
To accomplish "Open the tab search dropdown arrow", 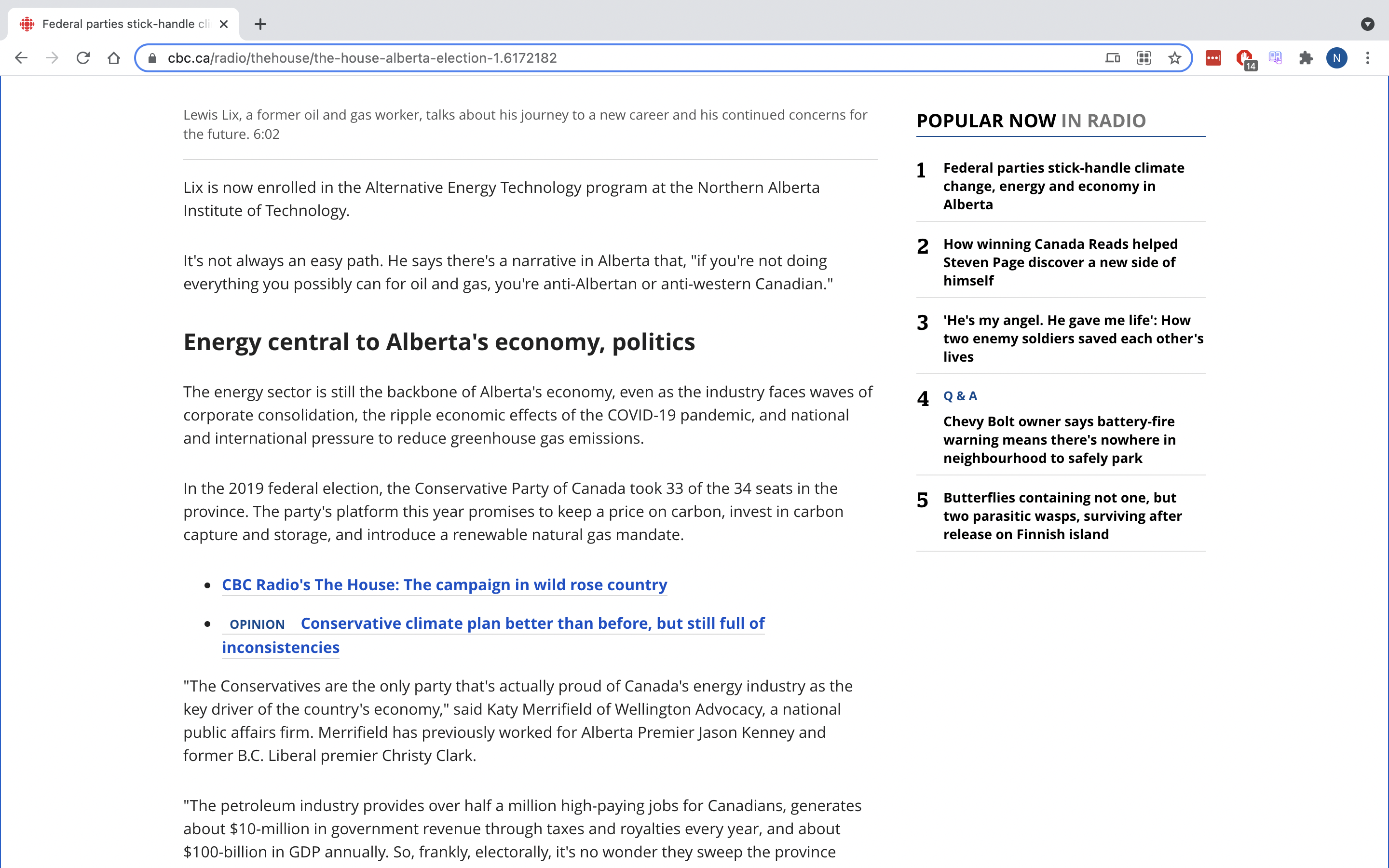I will click(1367, 24).
